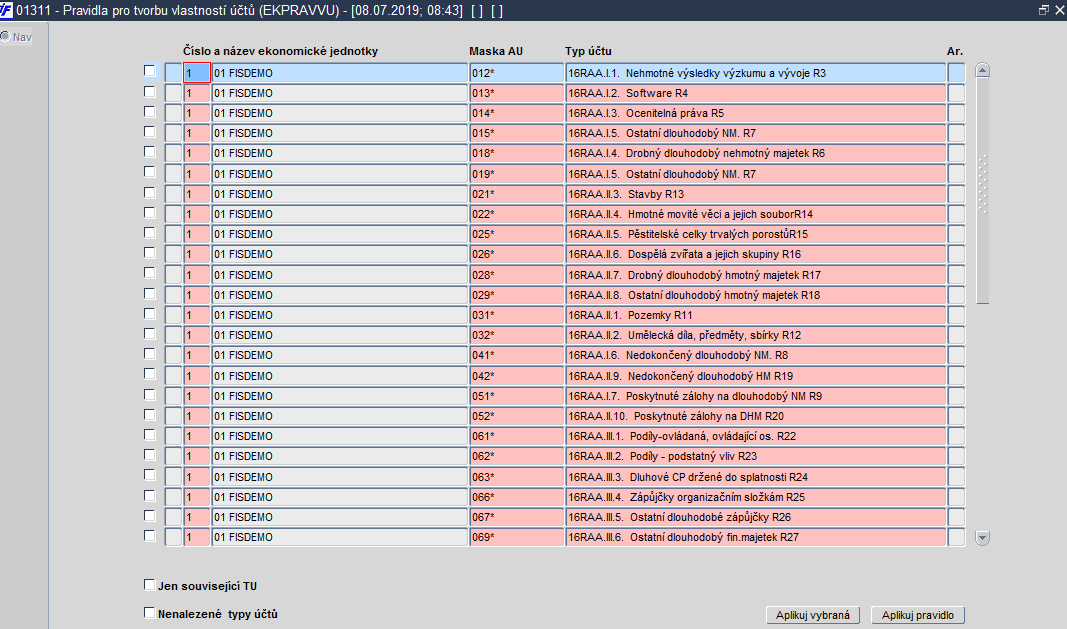Click the 'Aplikuj pravidlo' button

coord(918,615)
